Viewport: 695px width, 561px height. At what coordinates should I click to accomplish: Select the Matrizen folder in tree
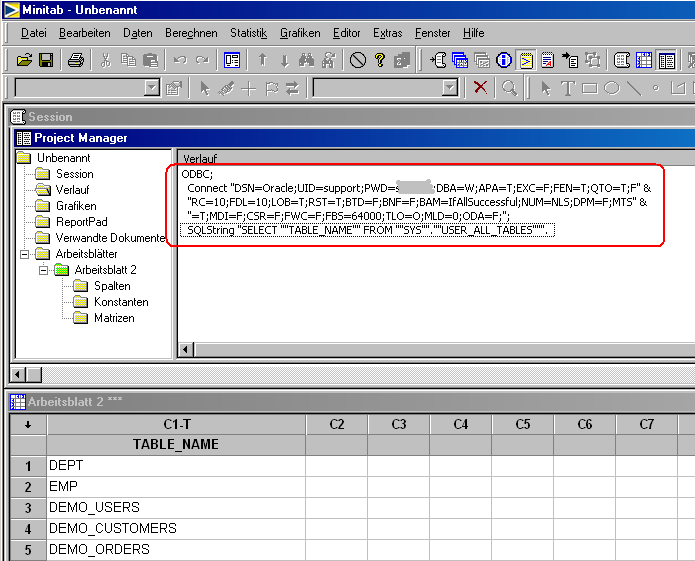pos(114,318)
